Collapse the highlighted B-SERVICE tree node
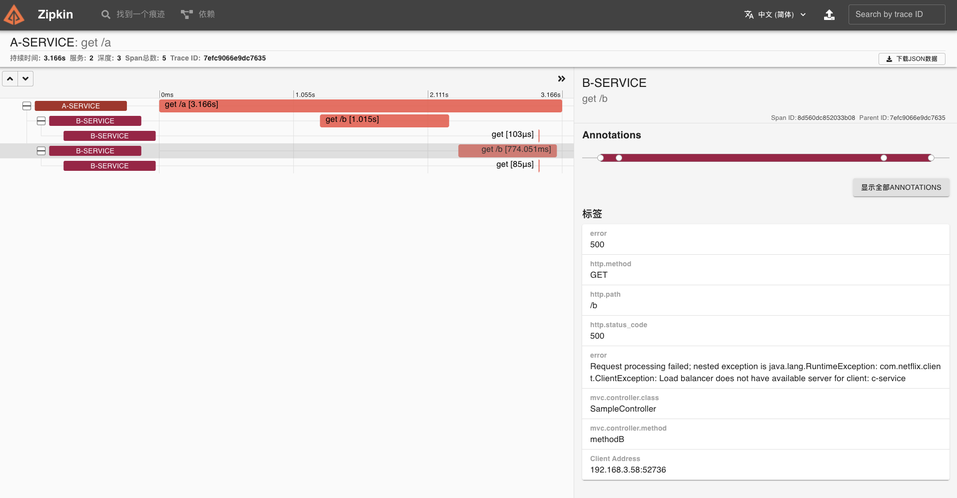 (42, 151)
